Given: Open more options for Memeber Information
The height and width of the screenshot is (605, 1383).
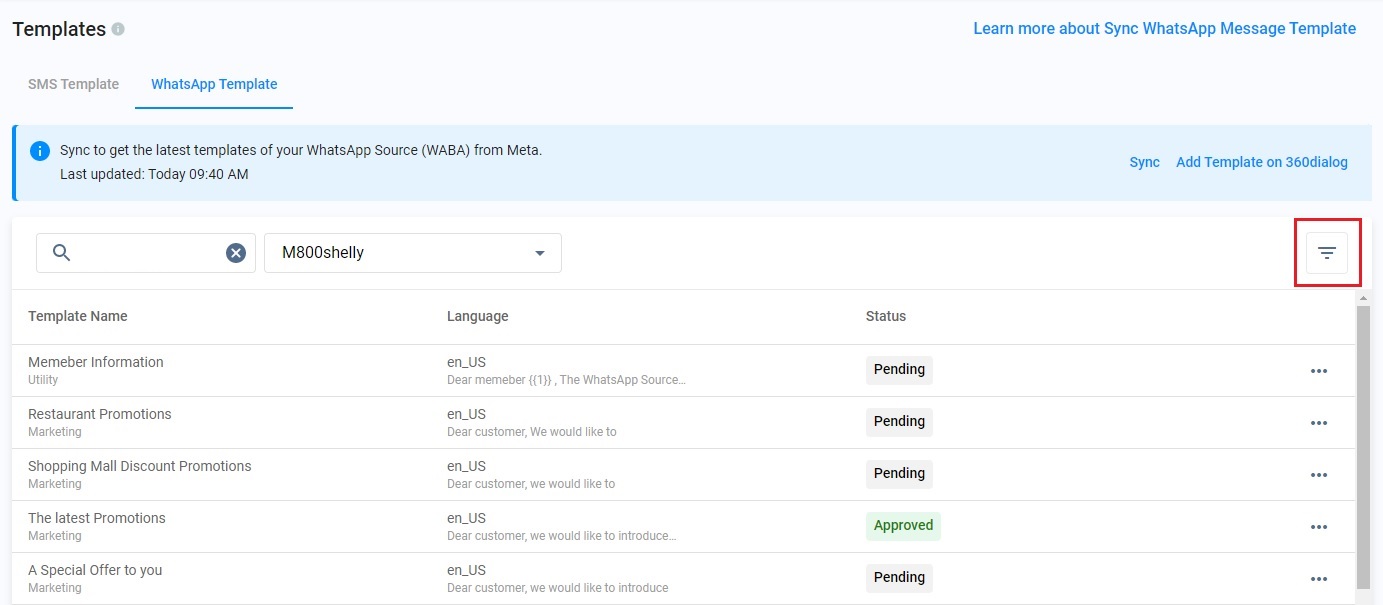Looking at the screenshot, I should tap(1318, 371).
